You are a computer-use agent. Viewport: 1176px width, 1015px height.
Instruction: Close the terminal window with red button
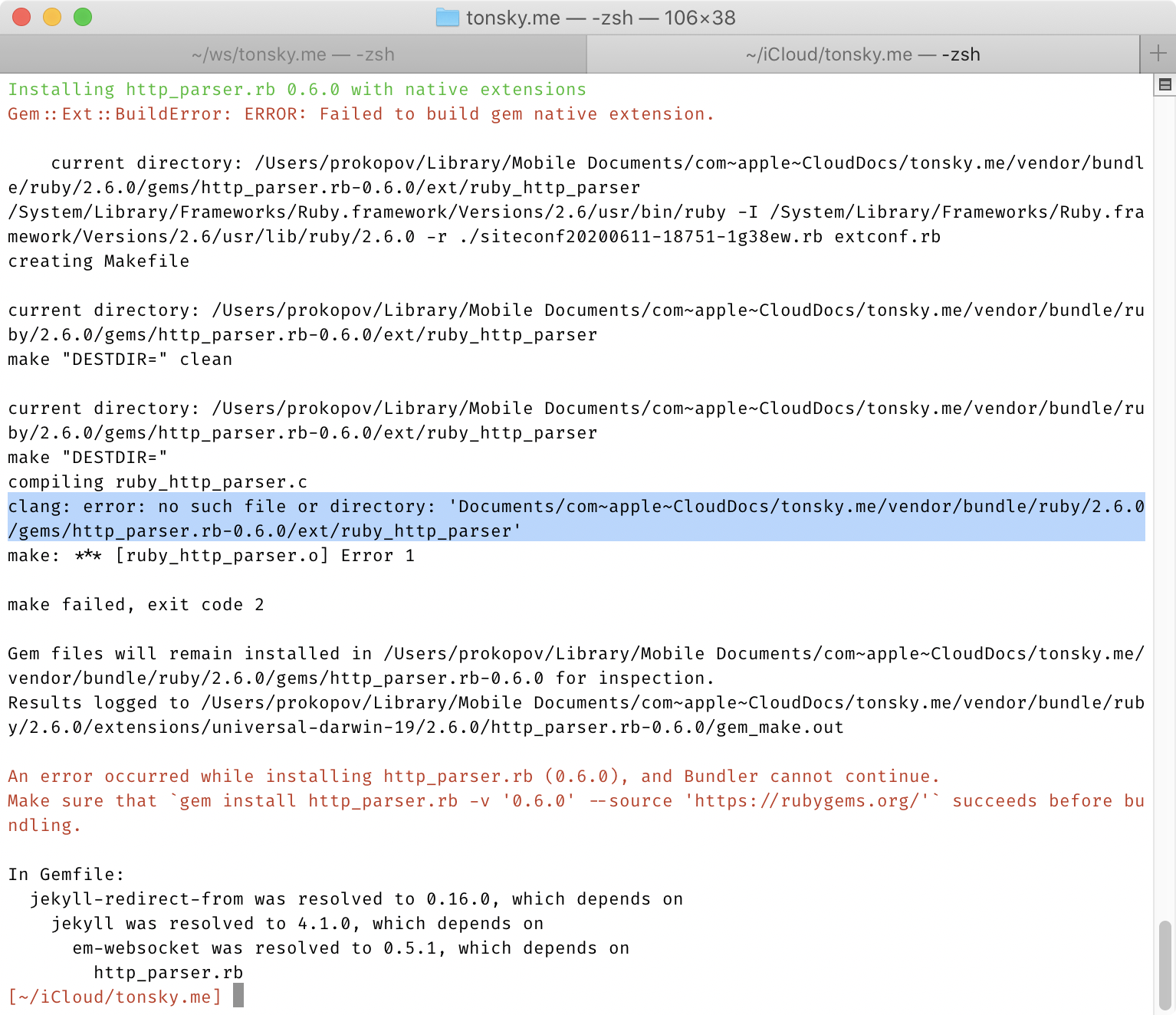(x=21, y=17)
